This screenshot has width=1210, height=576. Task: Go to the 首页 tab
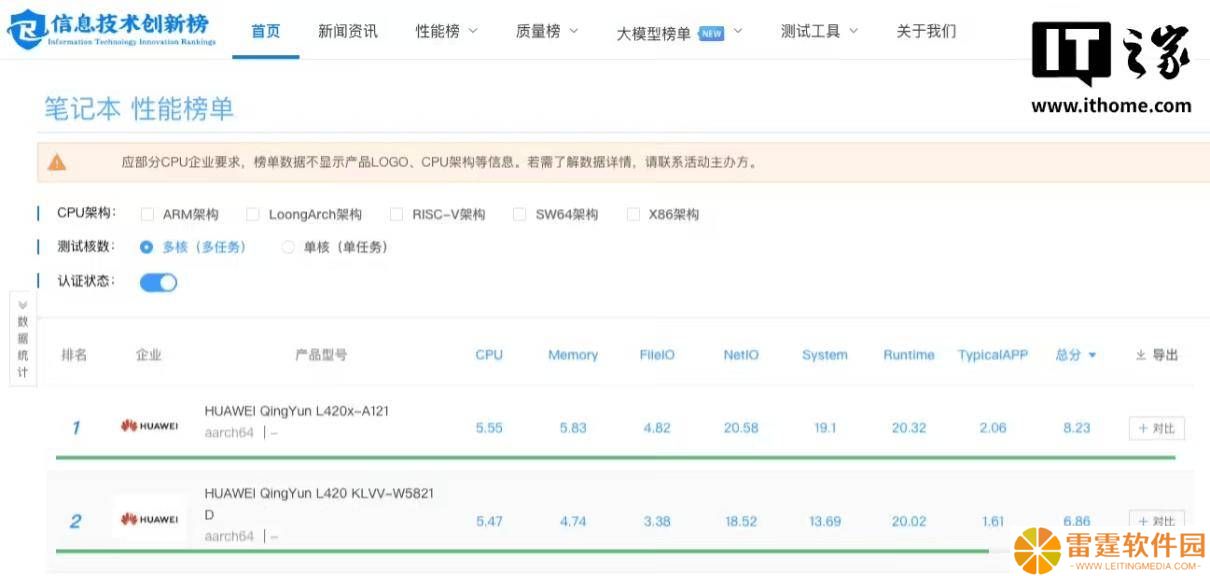(x=266, y=31)
